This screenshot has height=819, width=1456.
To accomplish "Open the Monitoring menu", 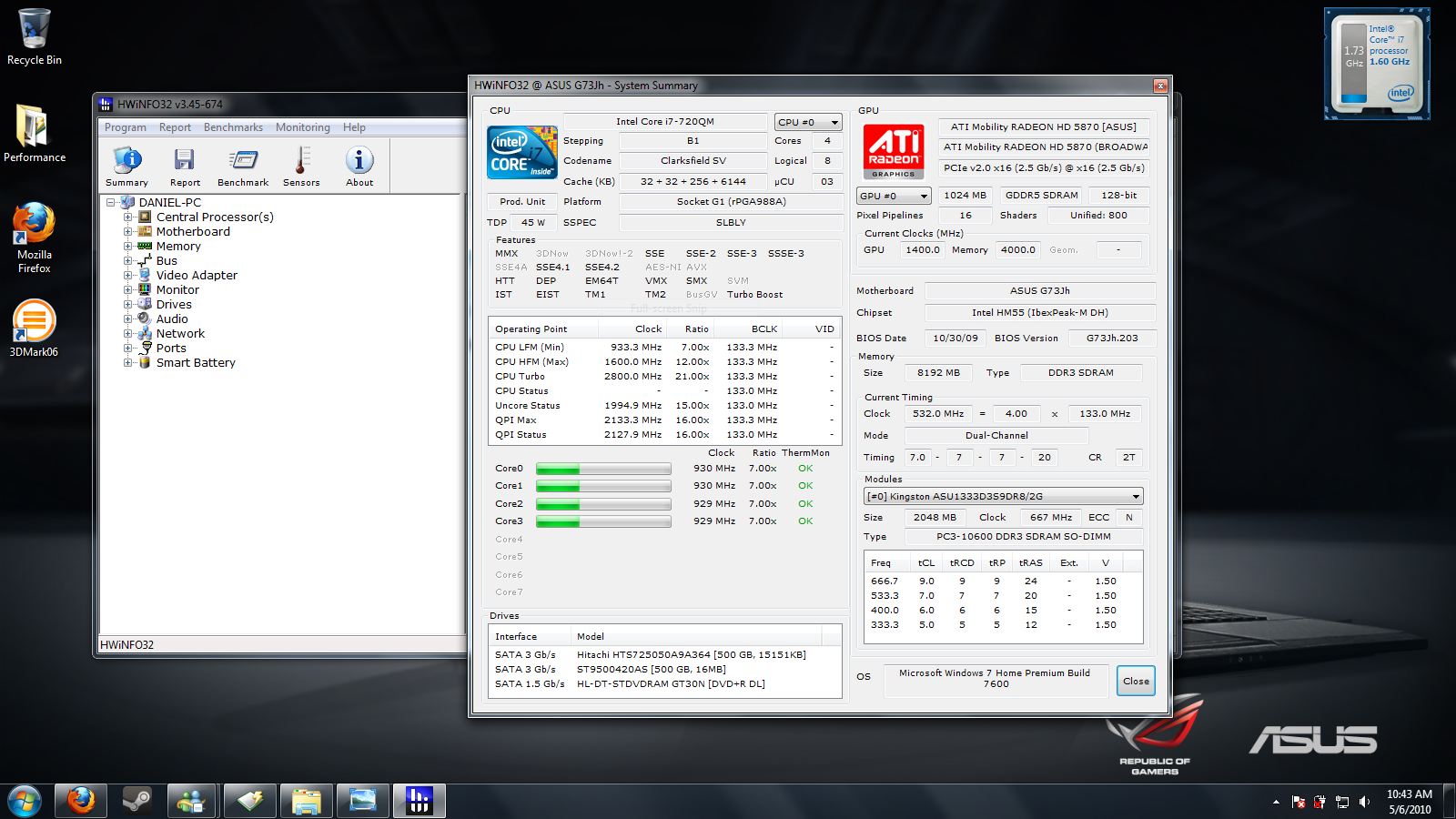I will pyautogui.click(x=303, y=127).
